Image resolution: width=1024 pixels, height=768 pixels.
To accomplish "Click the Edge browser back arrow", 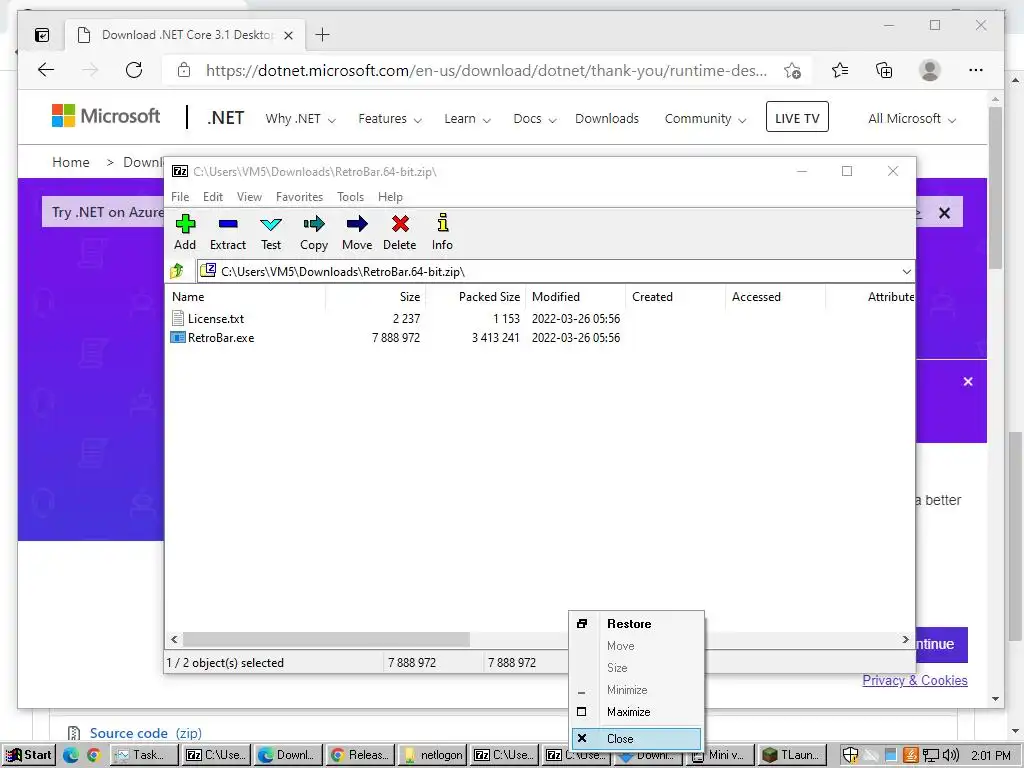I will (46, 70).
